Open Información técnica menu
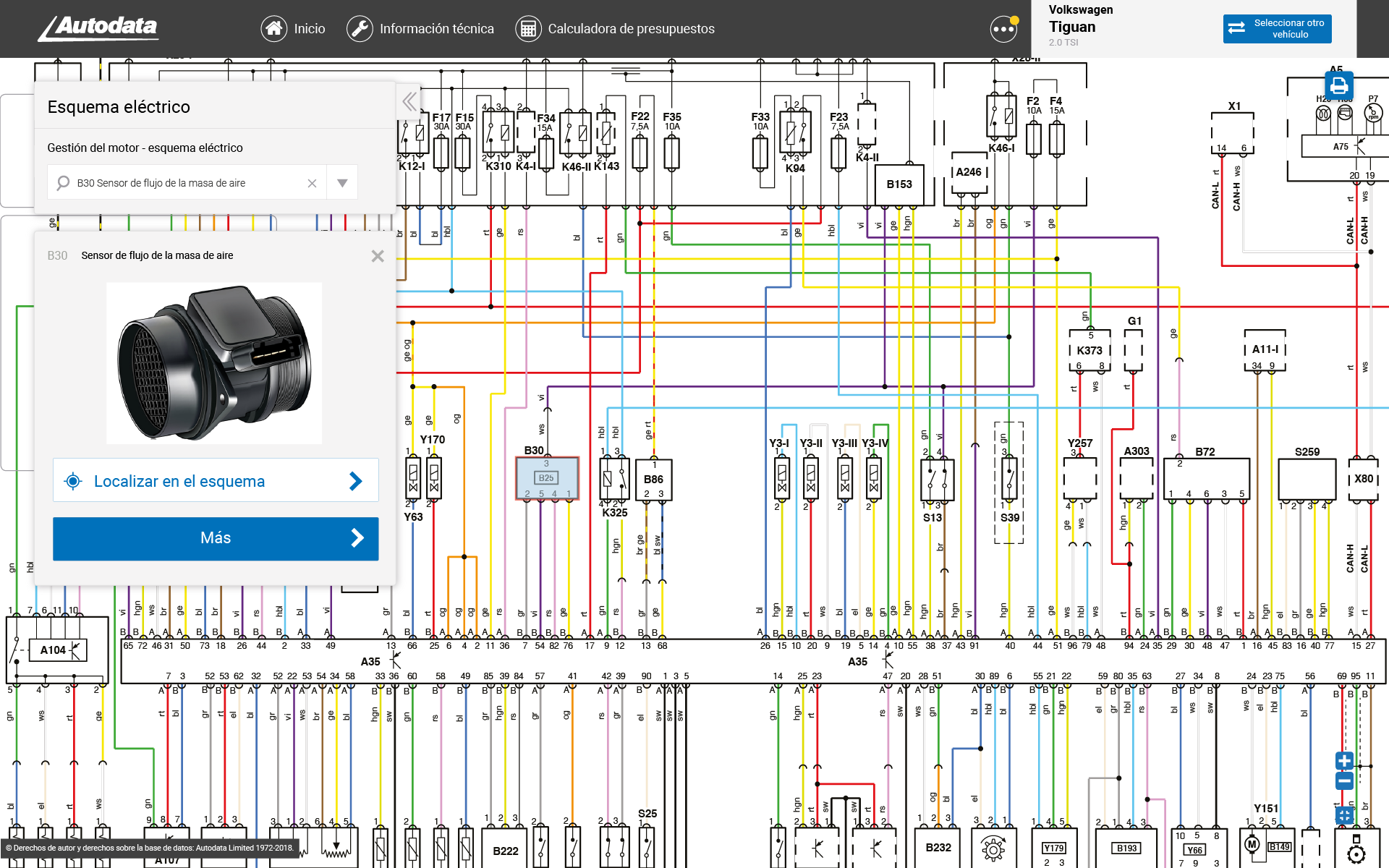1389x868 pixels. point(420,29)
